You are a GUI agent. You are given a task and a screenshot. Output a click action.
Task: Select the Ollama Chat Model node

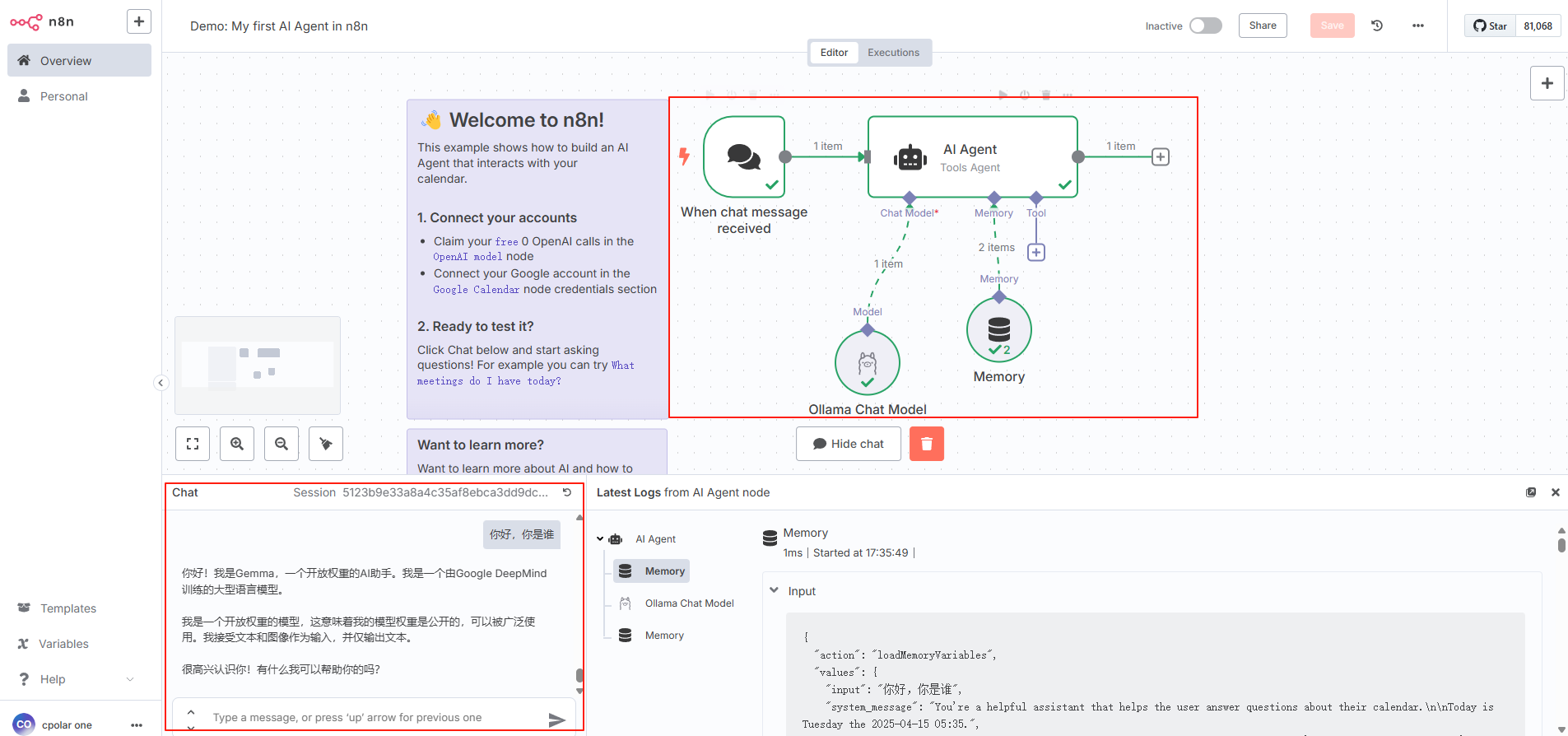point(868,362)
